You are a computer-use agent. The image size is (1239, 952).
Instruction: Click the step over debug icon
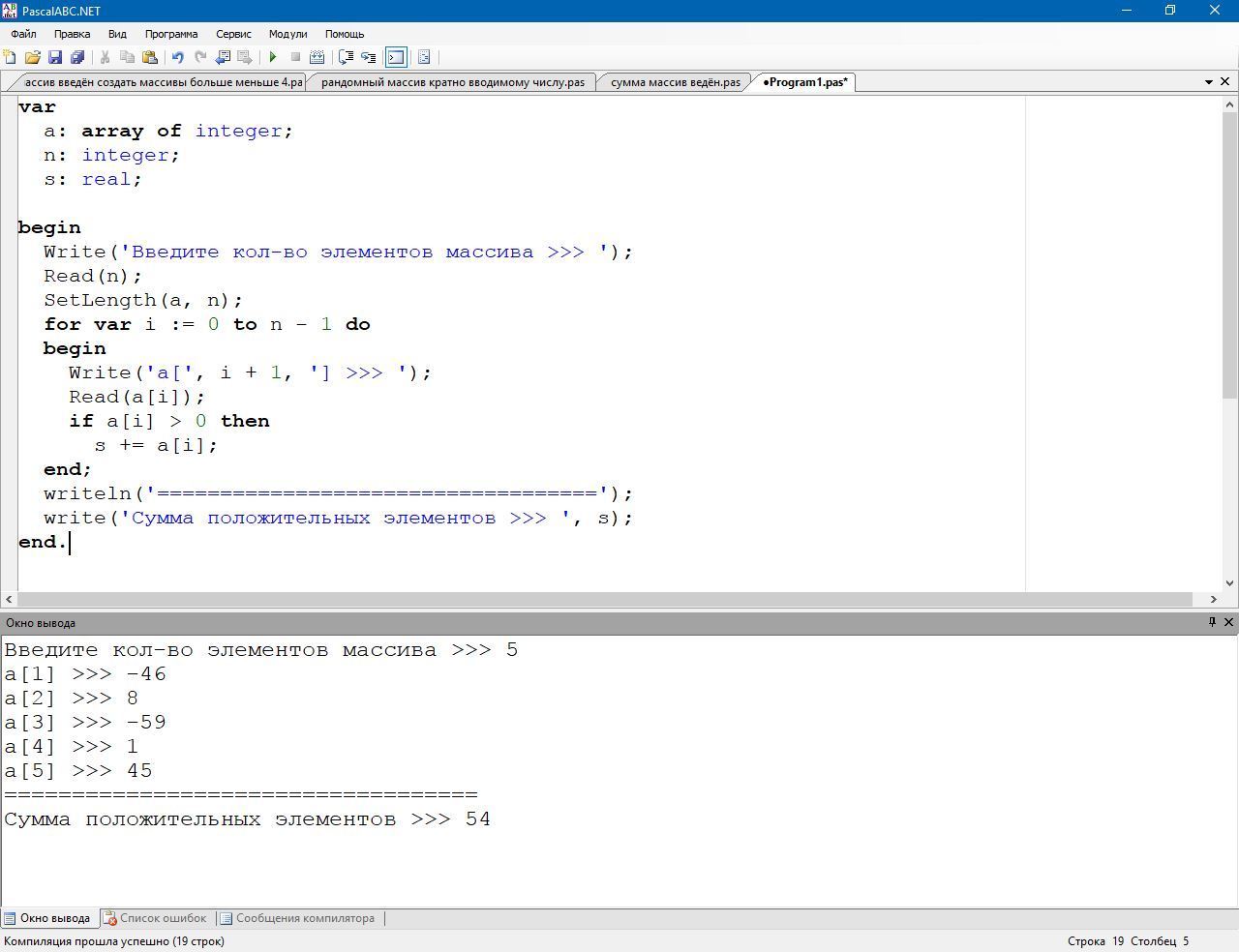point(346,57)
